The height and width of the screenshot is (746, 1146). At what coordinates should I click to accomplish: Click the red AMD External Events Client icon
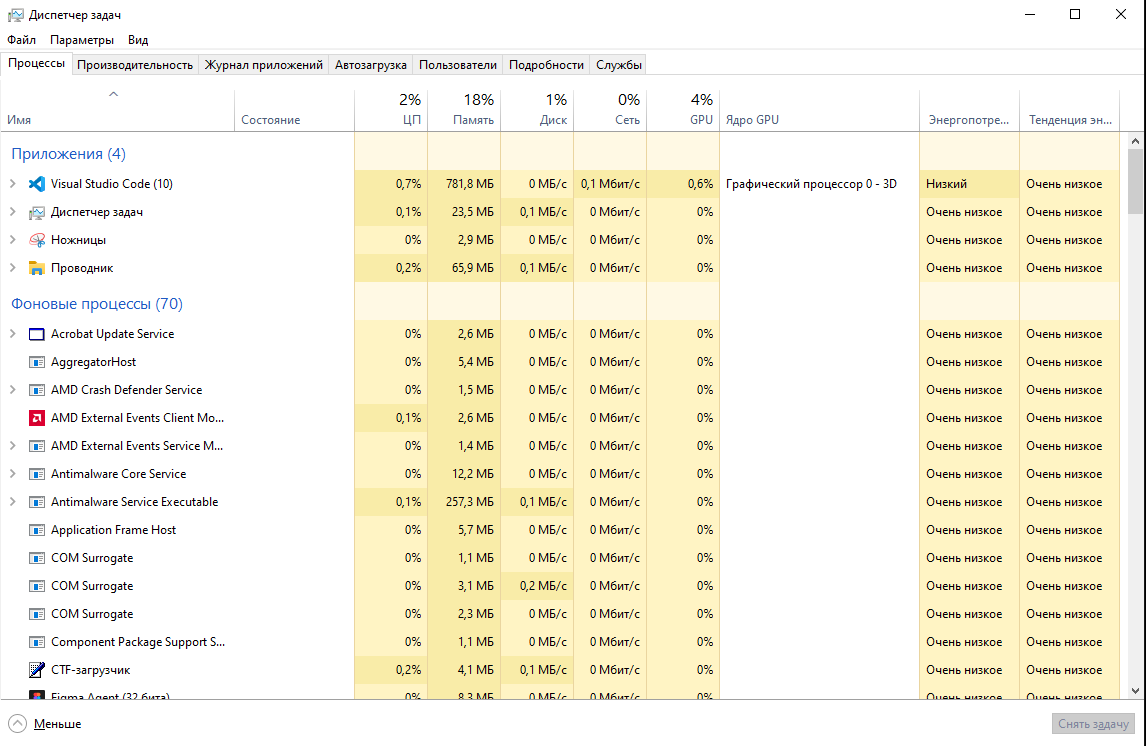click(x=37, y=418)
